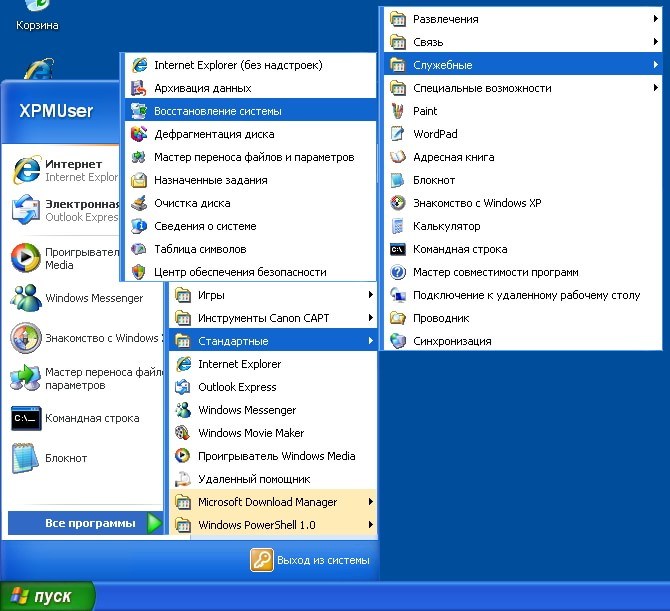
Task: Expand Windows PowerShell 1.0 submenu
Action: coord(370,525)
